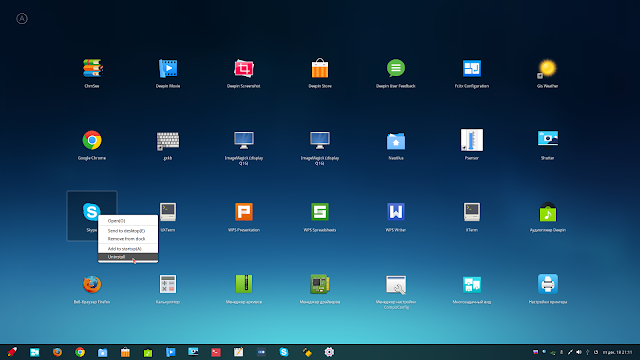640x360 pixels.
Task: Launch Fcitx Configuration
Action: tap(472, 68)
